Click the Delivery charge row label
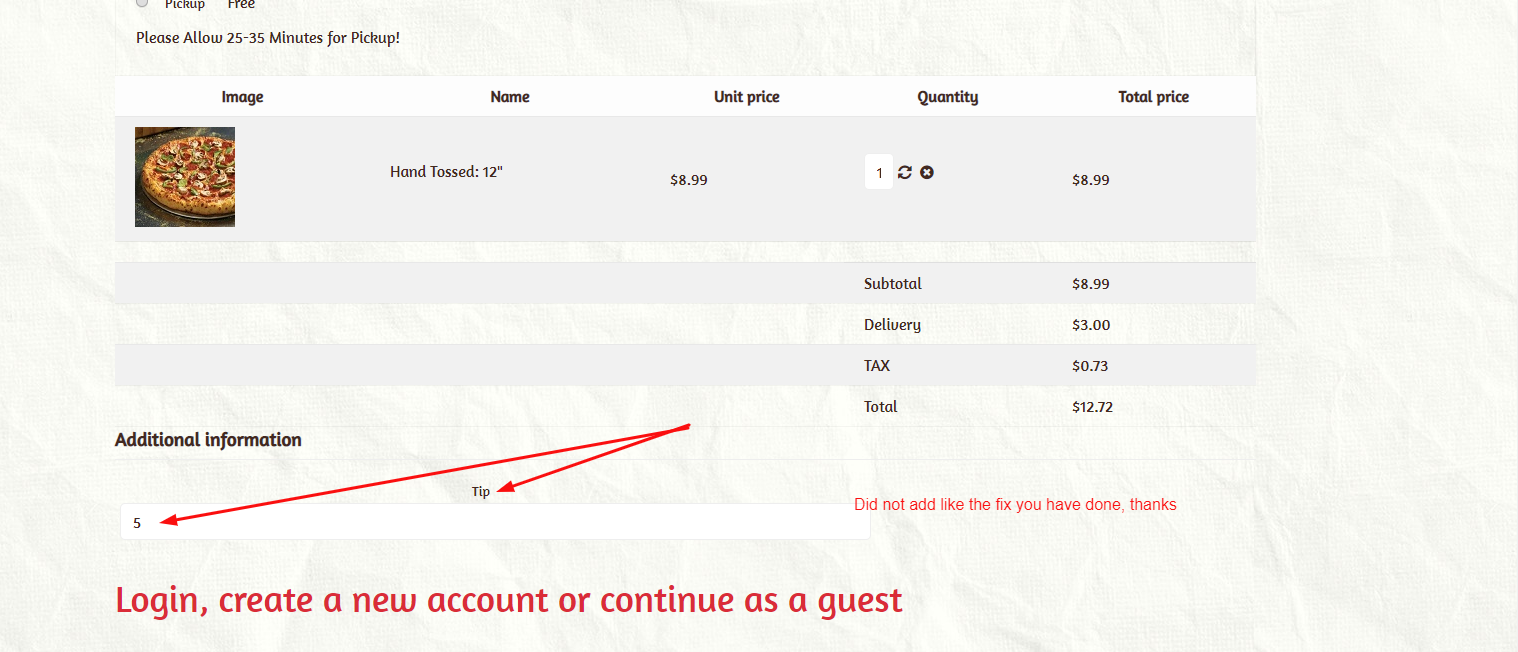The width and height of the screenshot is (1518, 652). (x=892, y=325)
